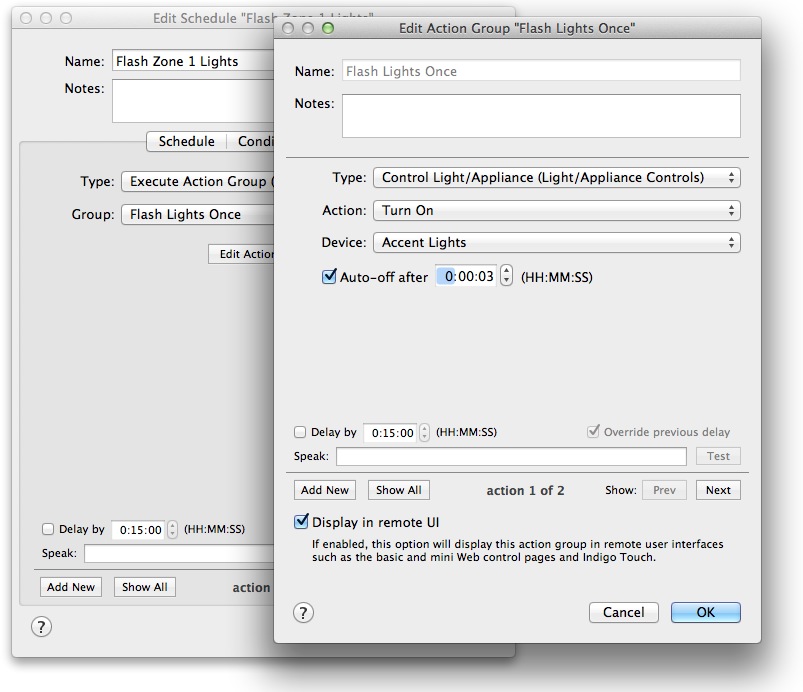Click Speak field in Edit Schedule window
This screenshot has height=692, width=803.
click(x=179, y=554)
